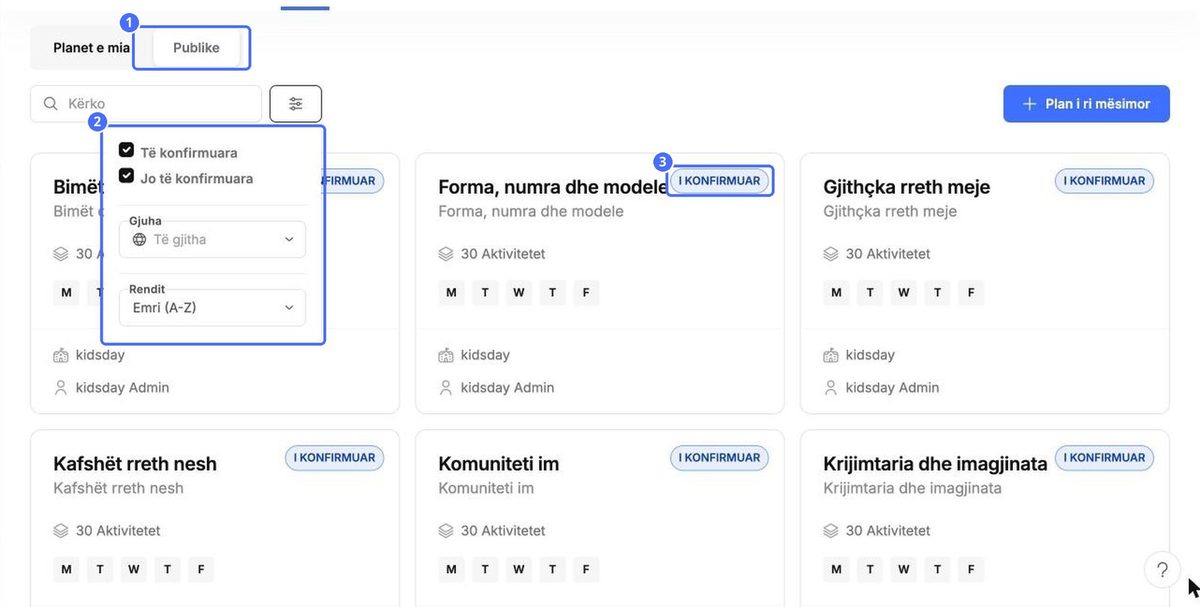Click the layers icon on the Gjithçka rreth meje card
This screenshot has width=1200, height=607.
point(831,254)
